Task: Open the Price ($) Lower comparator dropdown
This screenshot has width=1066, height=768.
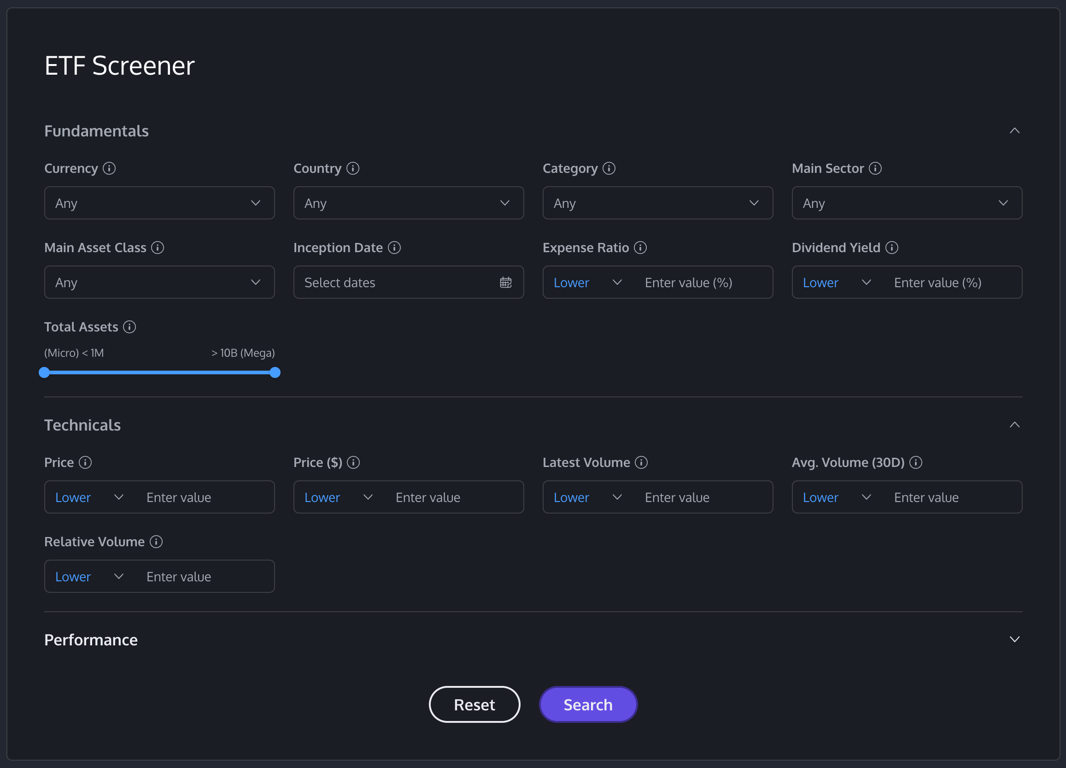Action: pyautogui.click(x=339, y=498)
